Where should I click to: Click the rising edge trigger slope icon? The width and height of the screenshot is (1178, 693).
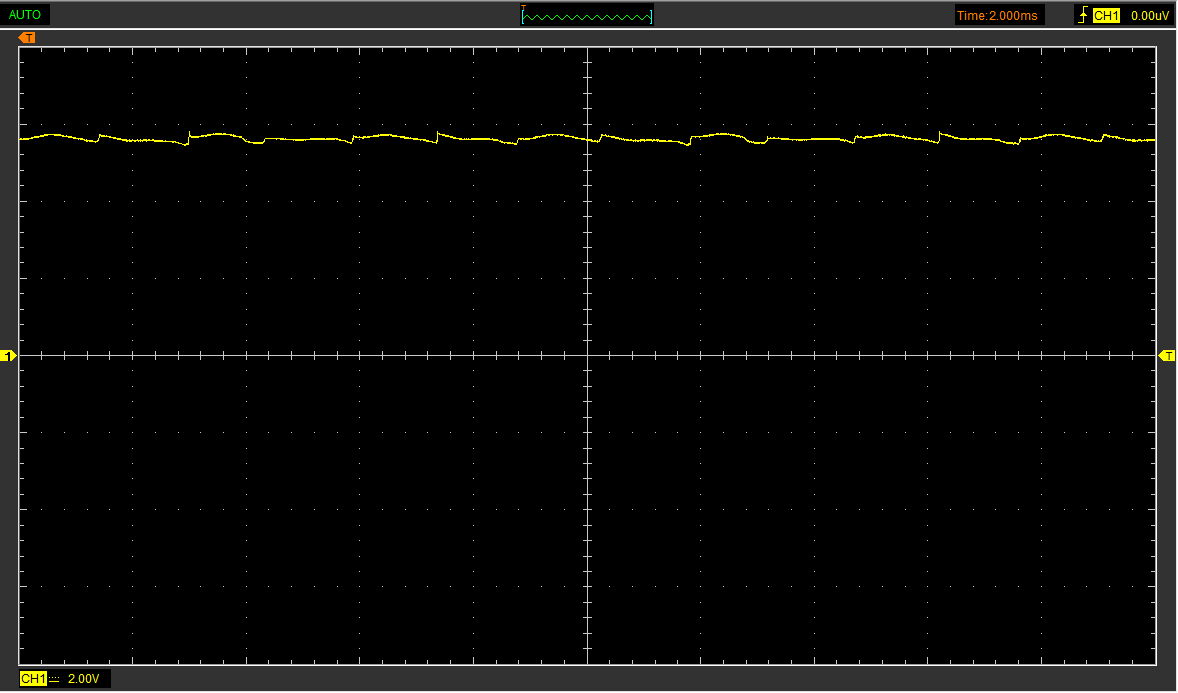1083,15
